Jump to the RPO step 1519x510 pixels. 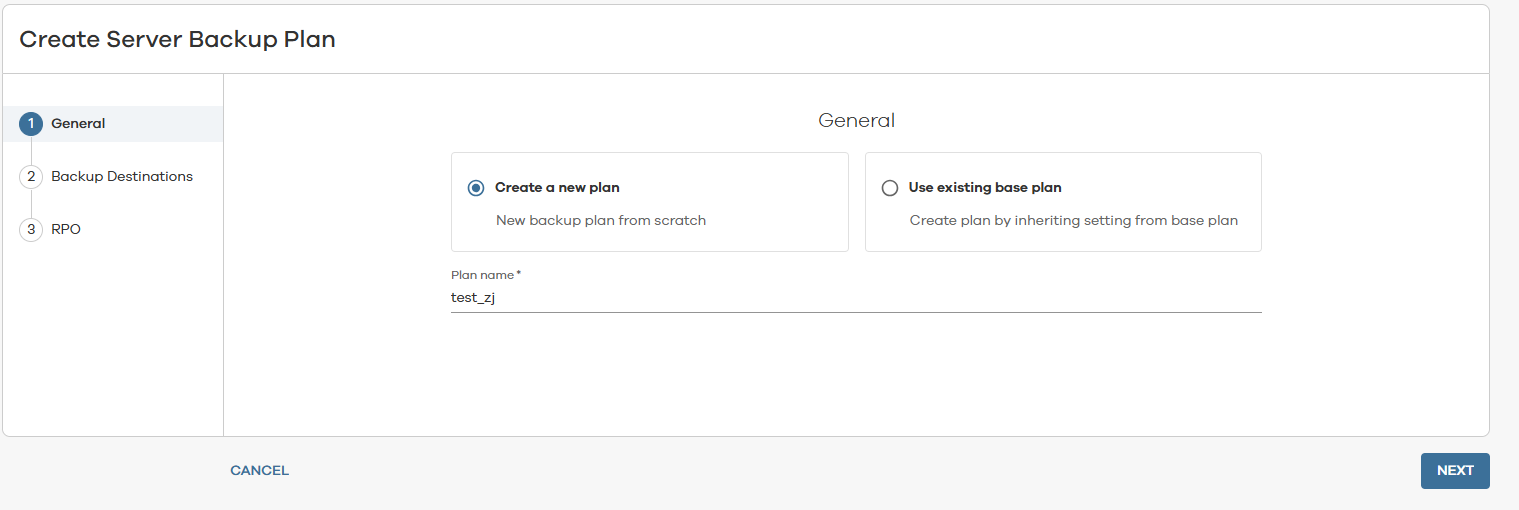(x=66, y=230)
